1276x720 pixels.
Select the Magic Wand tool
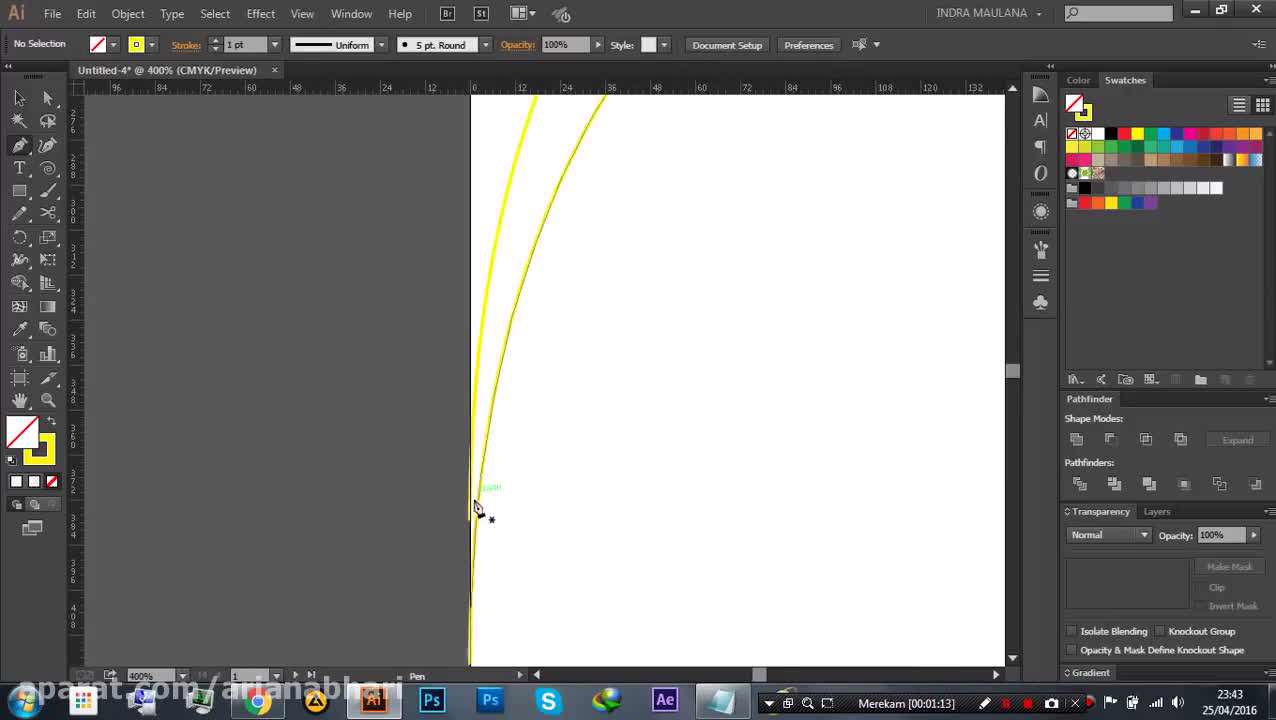[x=19, y=121]
